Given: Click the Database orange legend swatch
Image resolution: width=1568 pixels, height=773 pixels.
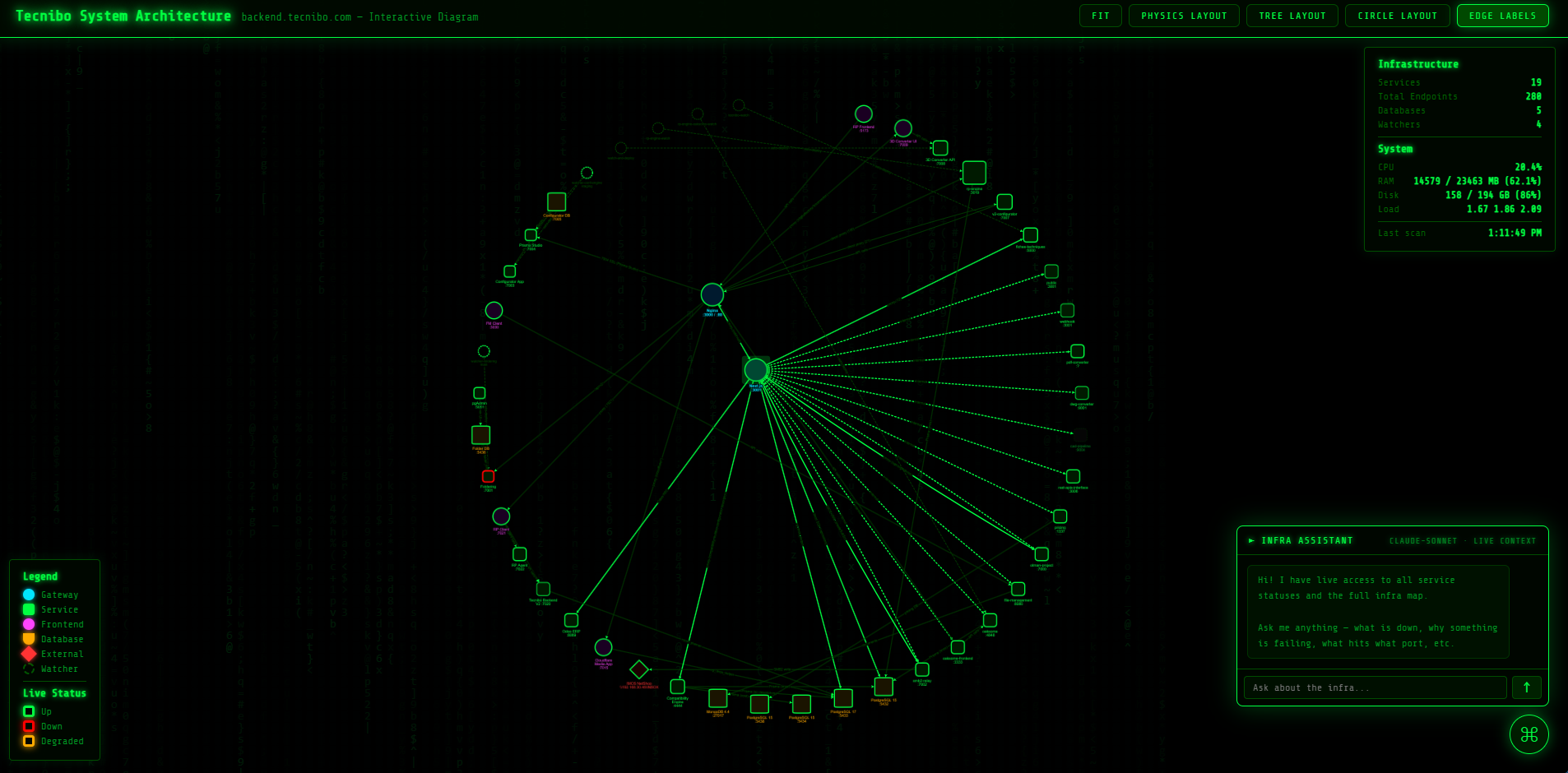Looking at the screenshot, I should click(29, 639).
